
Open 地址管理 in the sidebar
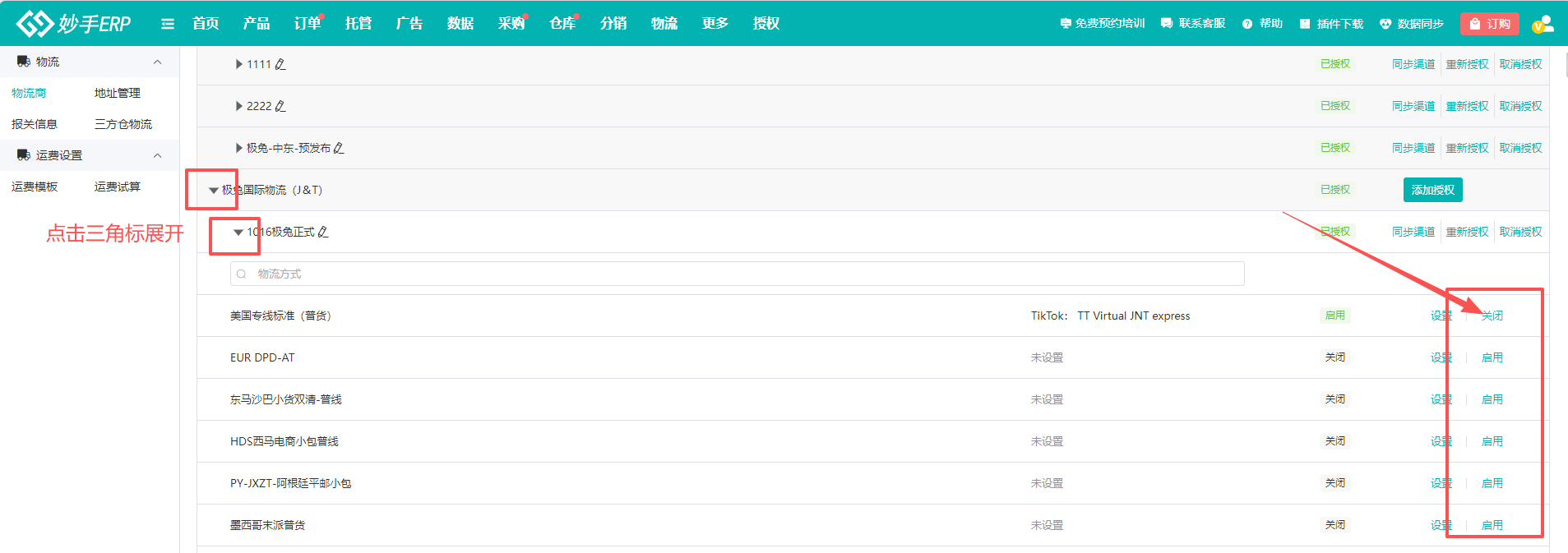118,93
